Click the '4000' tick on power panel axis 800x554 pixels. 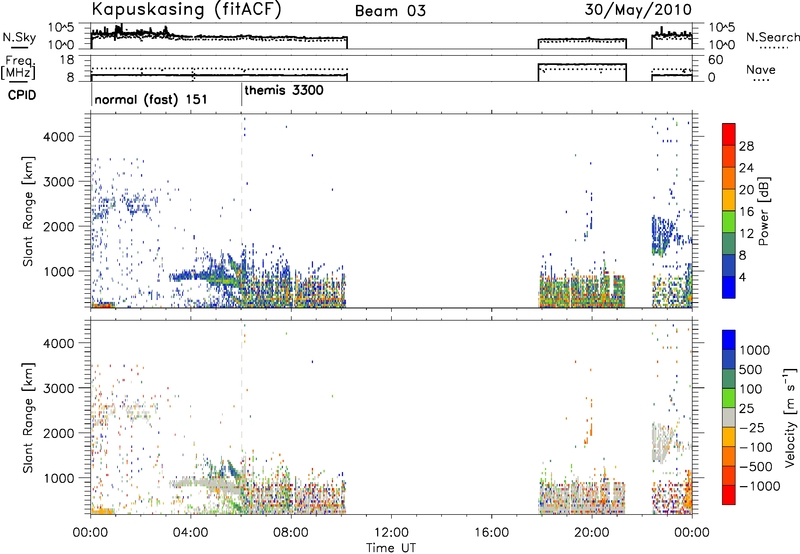pyautogui.click(x=59, y=137)
